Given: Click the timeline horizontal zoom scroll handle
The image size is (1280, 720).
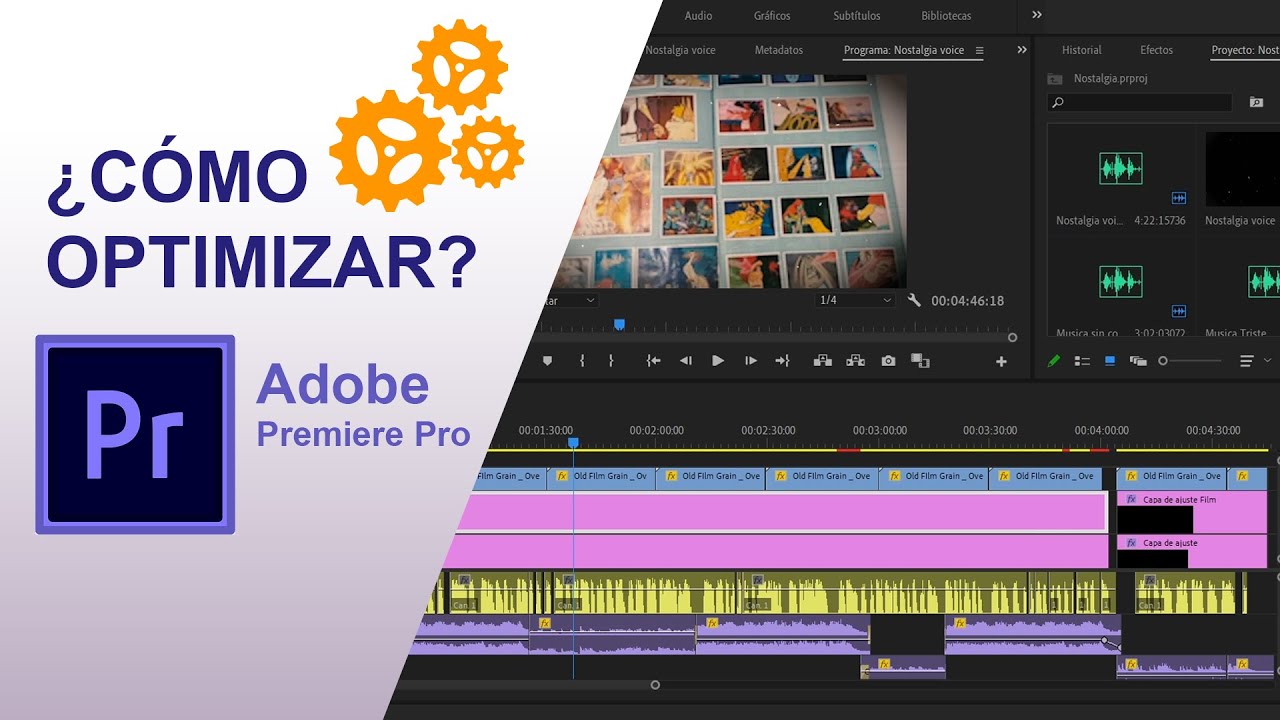Looking at the screenshot, I should 655,685.
